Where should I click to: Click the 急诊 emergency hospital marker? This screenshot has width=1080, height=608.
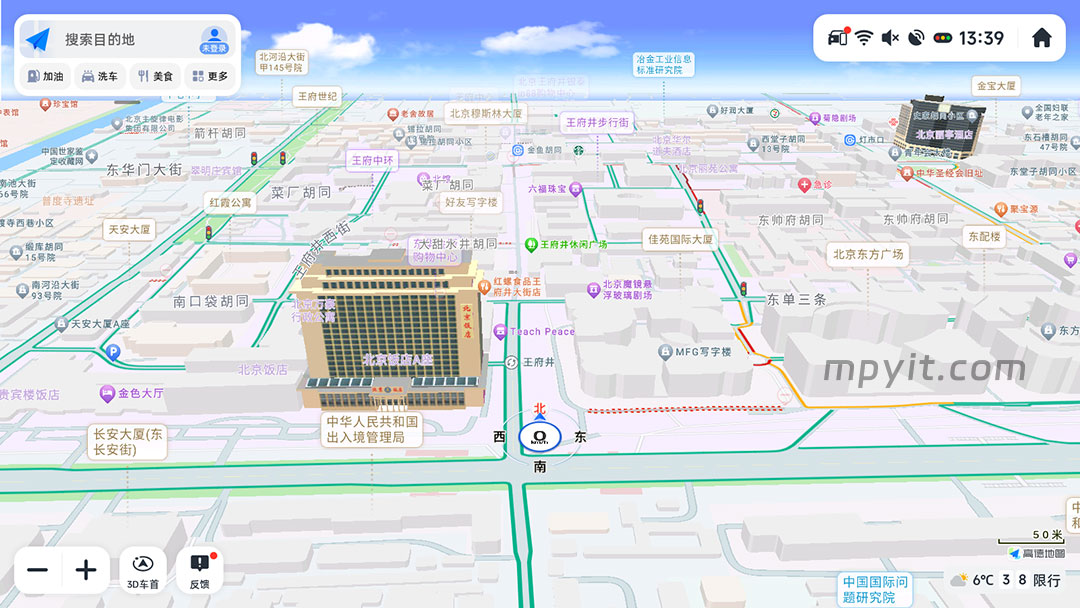point(804,185)
